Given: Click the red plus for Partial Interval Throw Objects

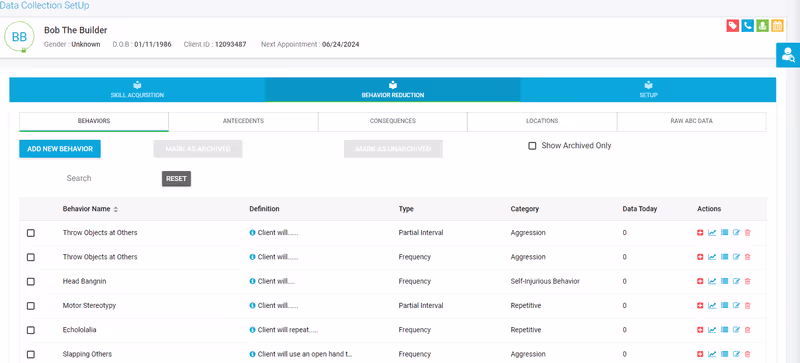Looking at the screenshot, I should (x=700, y=233).
